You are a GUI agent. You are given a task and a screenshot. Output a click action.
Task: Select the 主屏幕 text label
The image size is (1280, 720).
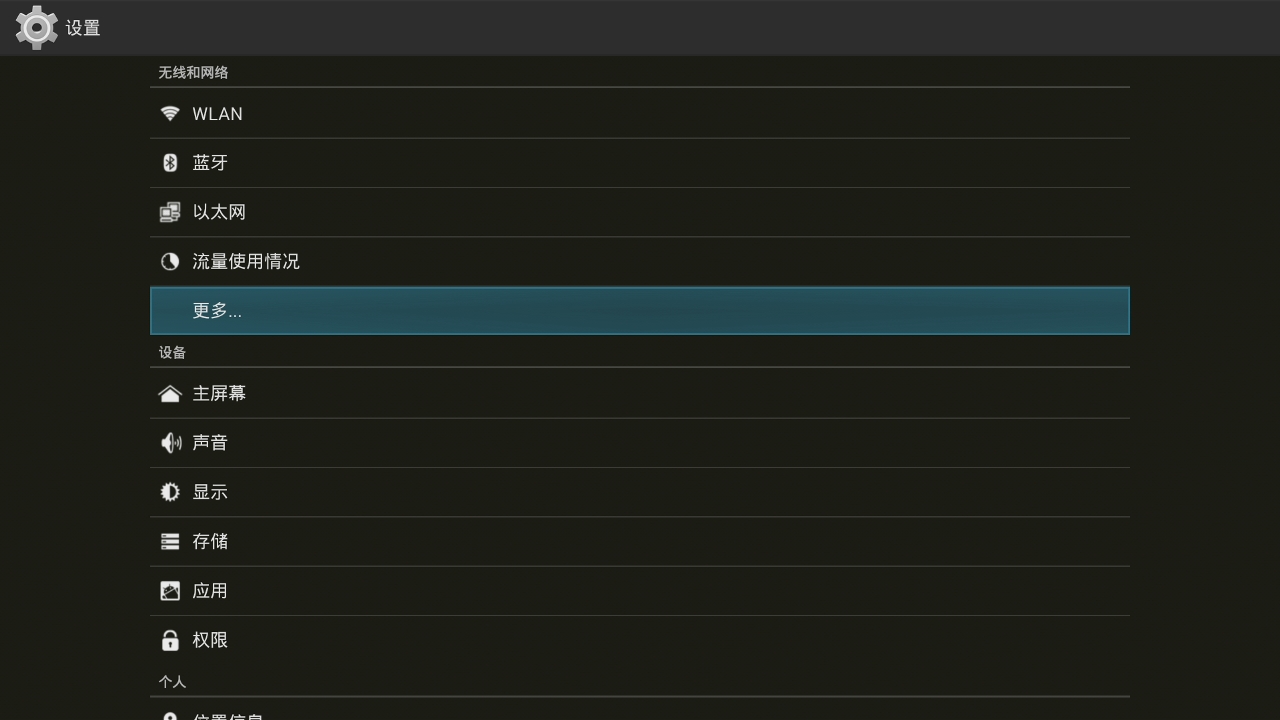[x=219, y=394]
